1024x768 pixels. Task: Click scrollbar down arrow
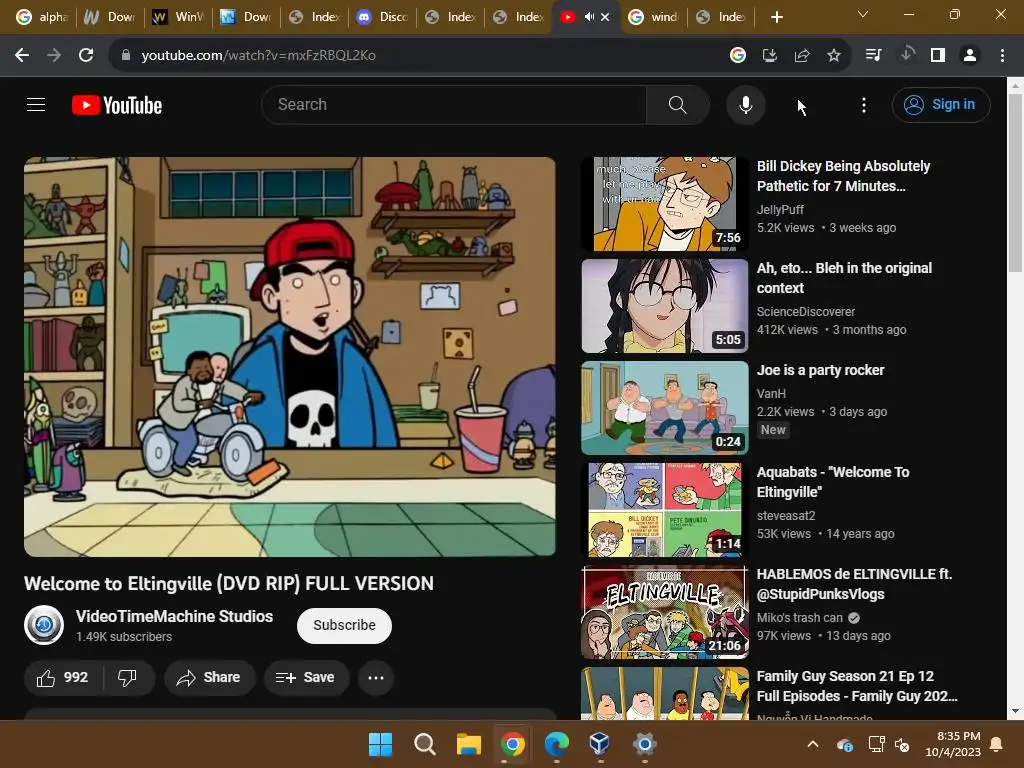(x=1015, y=712)
